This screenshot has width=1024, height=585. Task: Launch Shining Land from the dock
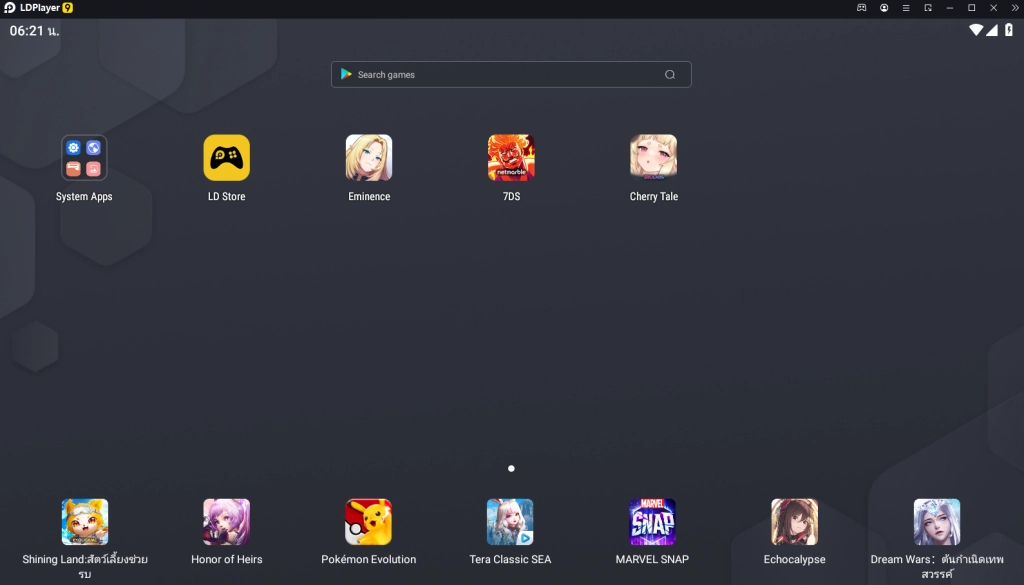(84, 521)
